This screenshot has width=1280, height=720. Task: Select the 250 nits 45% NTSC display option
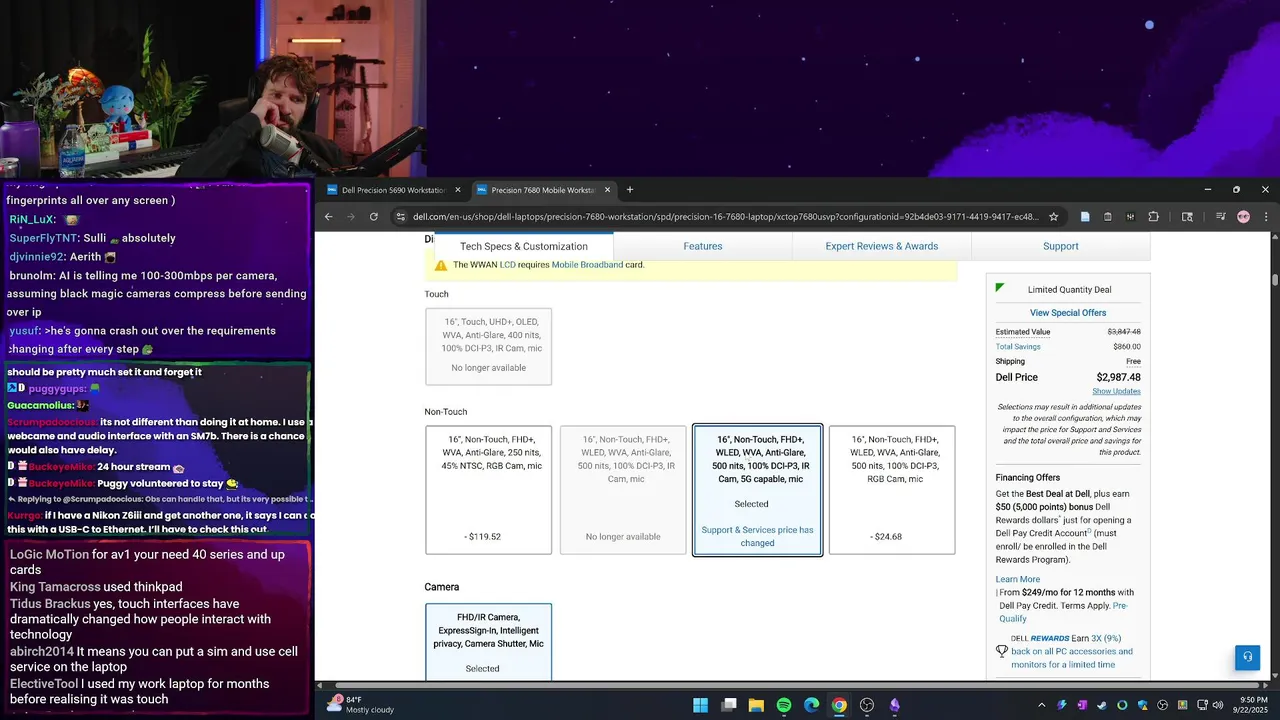pyautogui.click(x=488, y=490)
